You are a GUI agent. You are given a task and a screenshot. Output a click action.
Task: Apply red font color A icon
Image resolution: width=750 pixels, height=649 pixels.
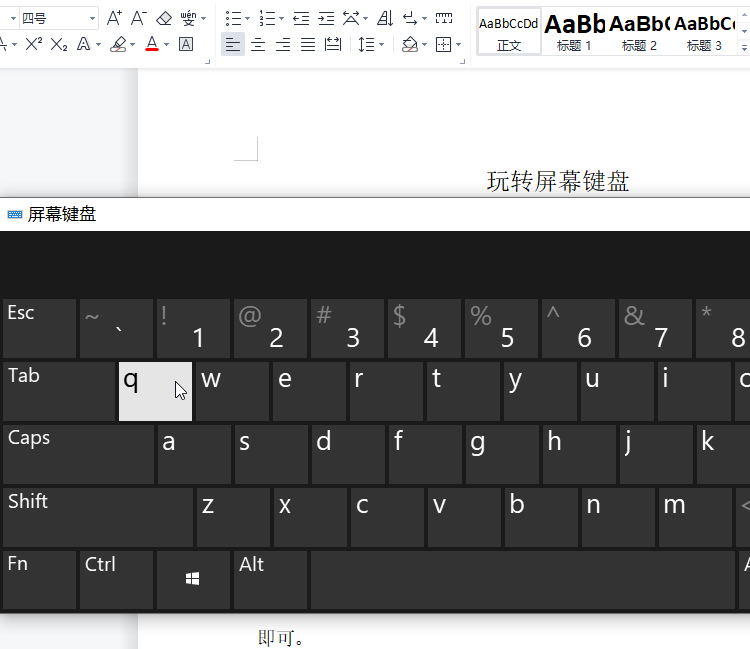[152, 44]
